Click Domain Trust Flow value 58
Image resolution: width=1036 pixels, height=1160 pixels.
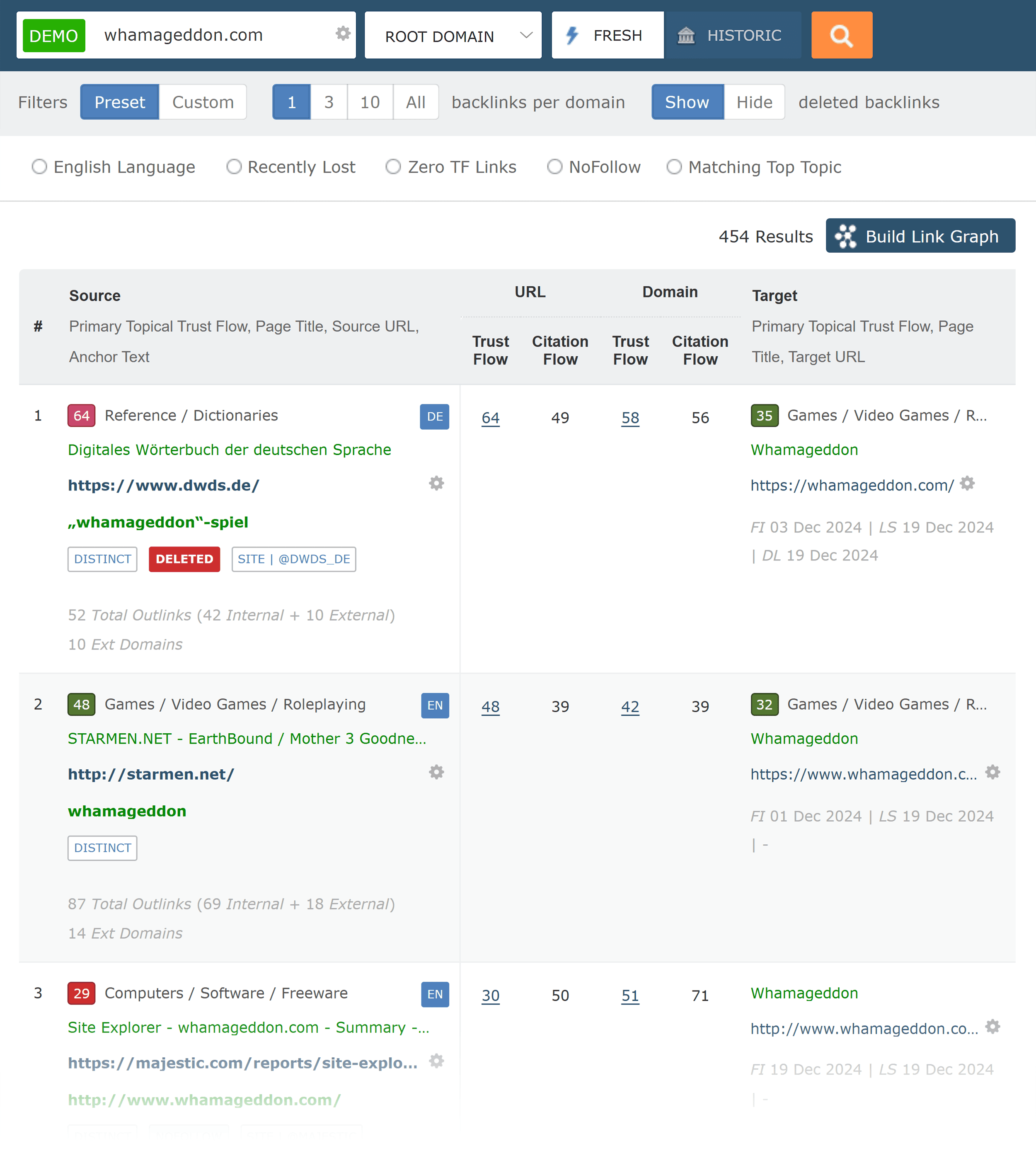click(630, 418)
